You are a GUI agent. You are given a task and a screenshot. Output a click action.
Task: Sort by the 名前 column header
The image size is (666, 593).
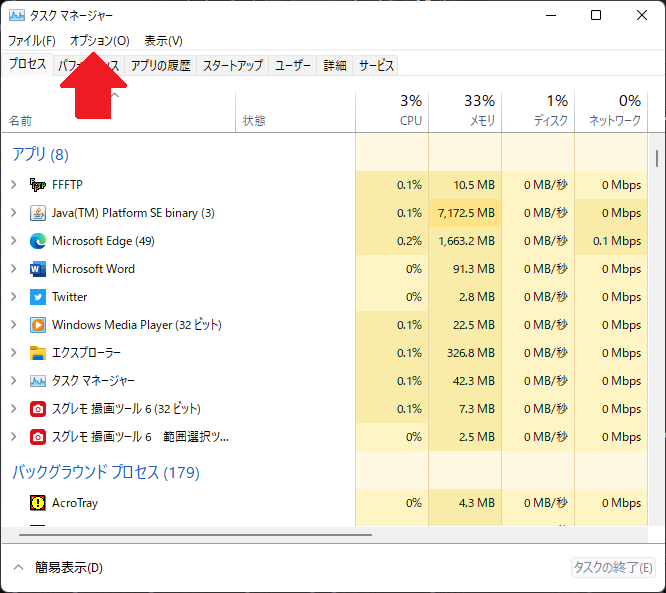[119, 112]
